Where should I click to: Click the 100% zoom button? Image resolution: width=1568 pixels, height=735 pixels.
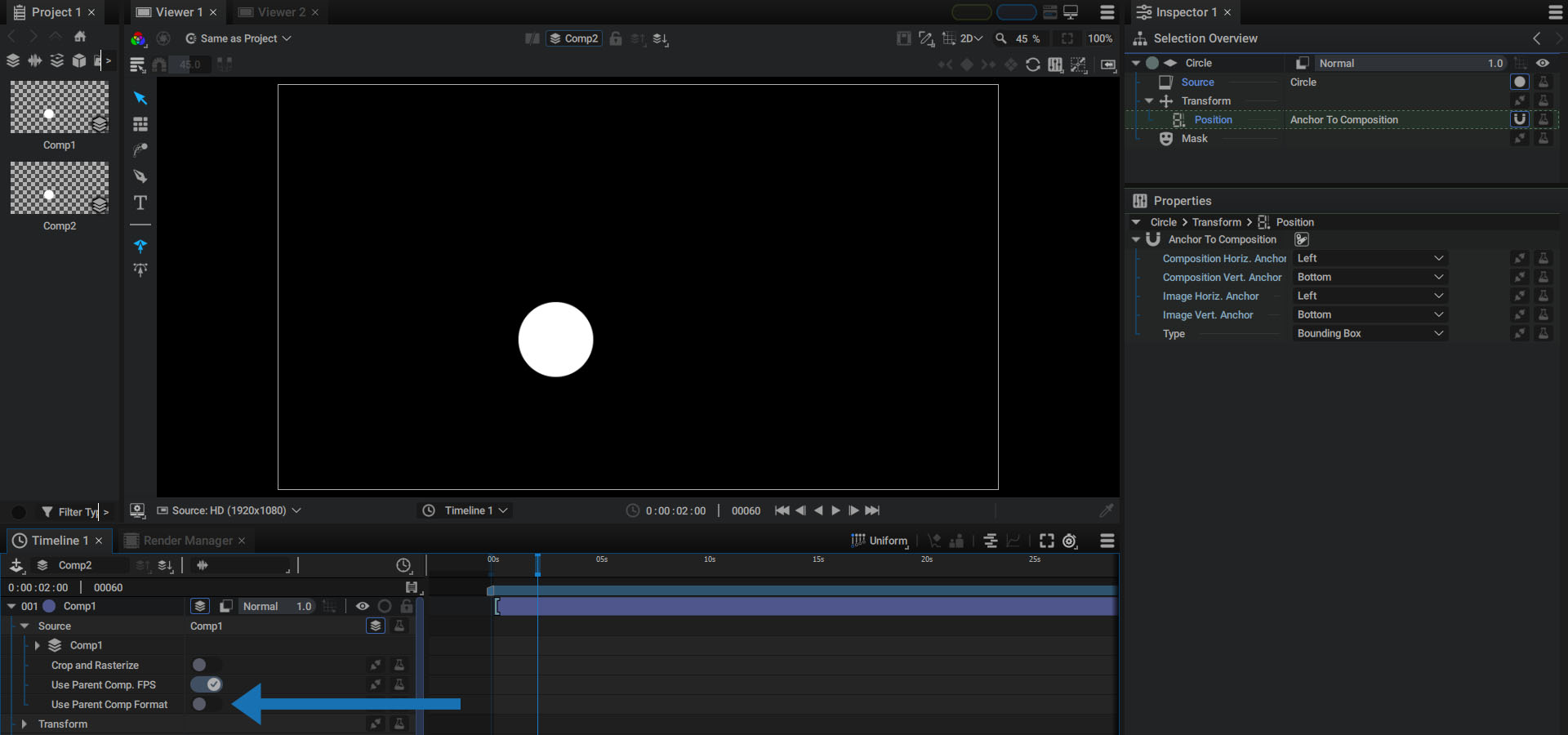click(1100, 38)
